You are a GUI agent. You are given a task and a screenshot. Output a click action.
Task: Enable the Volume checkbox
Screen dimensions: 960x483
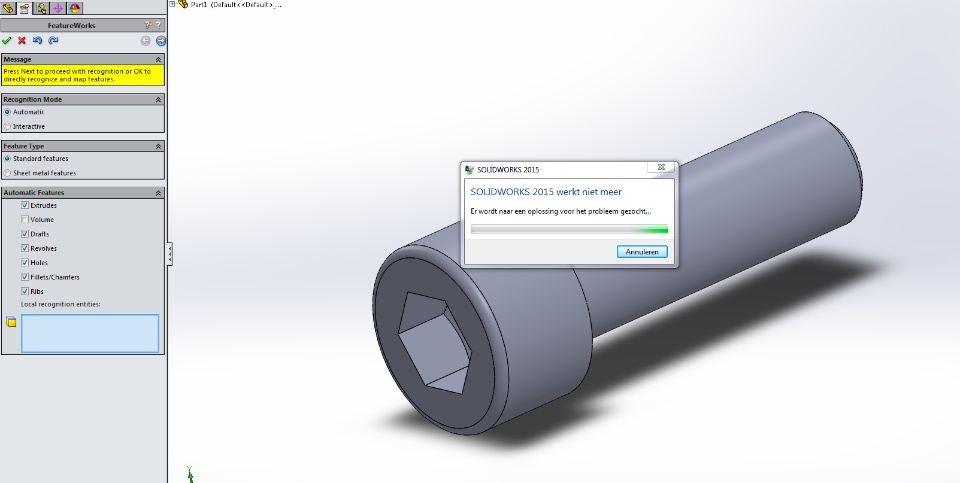(x=25, y=219)
